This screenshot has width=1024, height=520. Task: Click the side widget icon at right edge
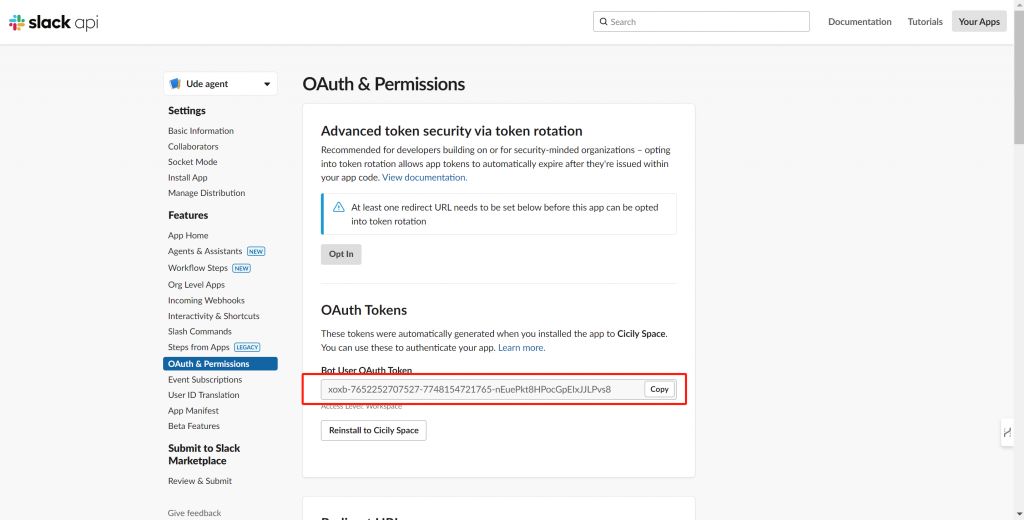tap(1007, 432)
